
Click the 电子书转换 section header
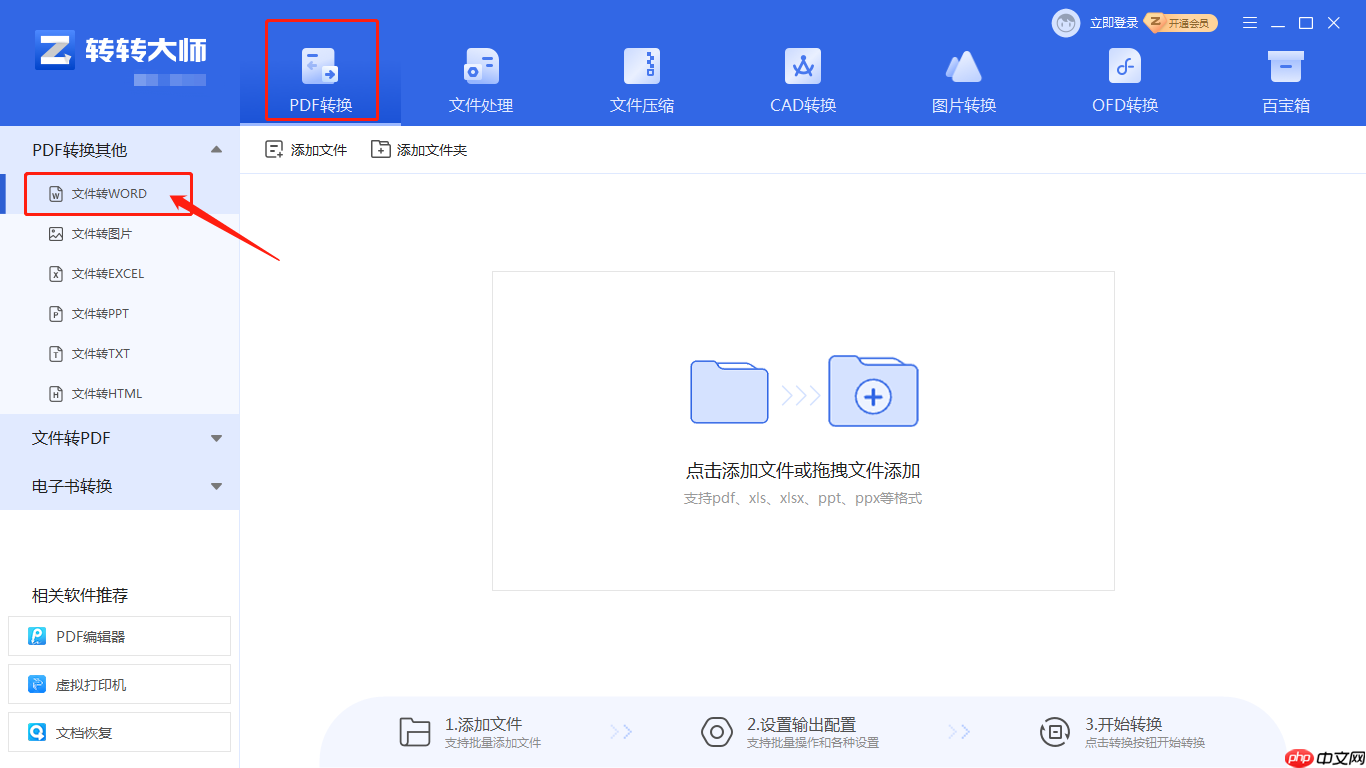point(120,486)
